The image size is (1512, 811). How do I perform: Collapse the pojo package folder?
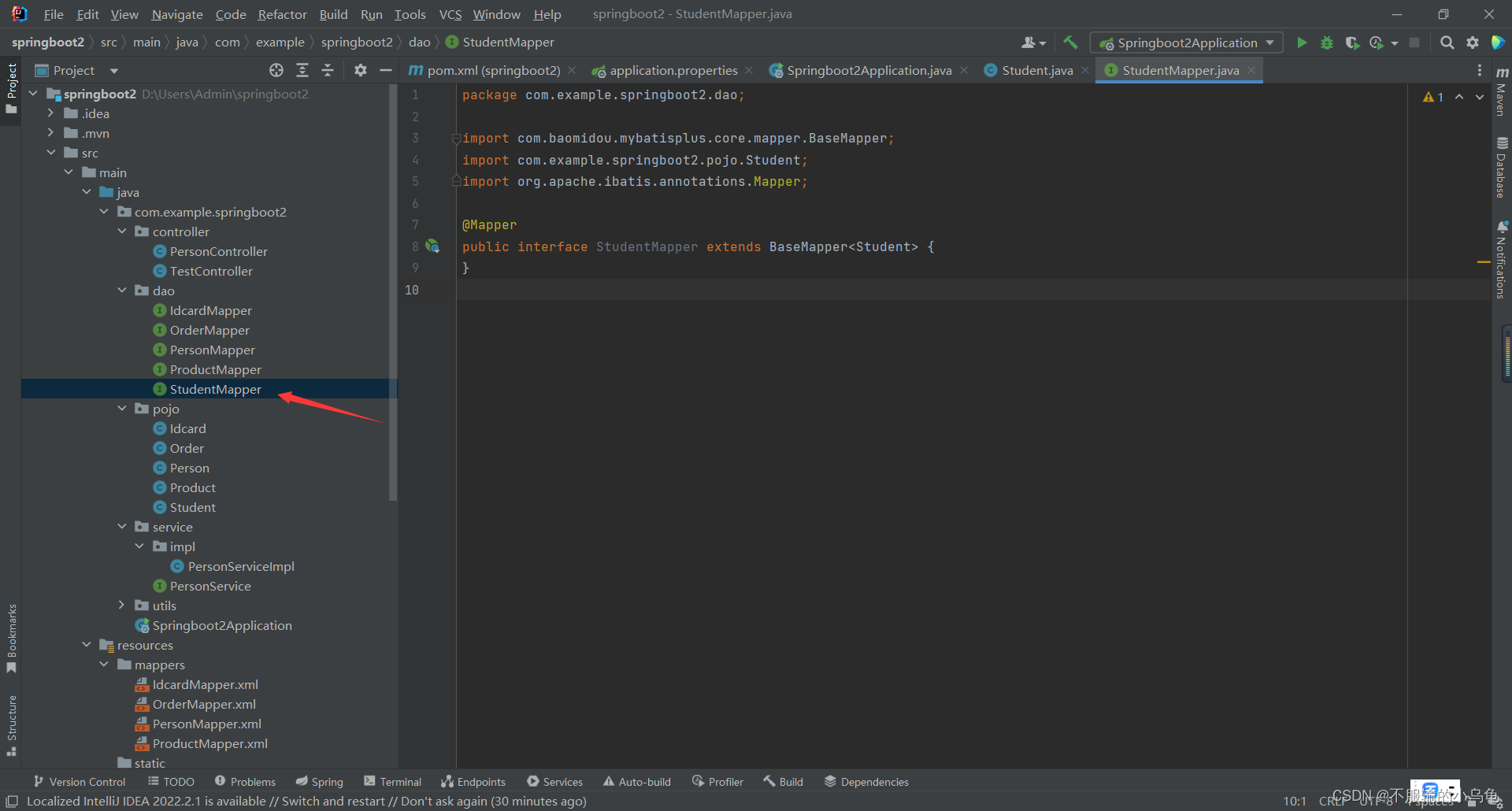click(x=122, y=409)
